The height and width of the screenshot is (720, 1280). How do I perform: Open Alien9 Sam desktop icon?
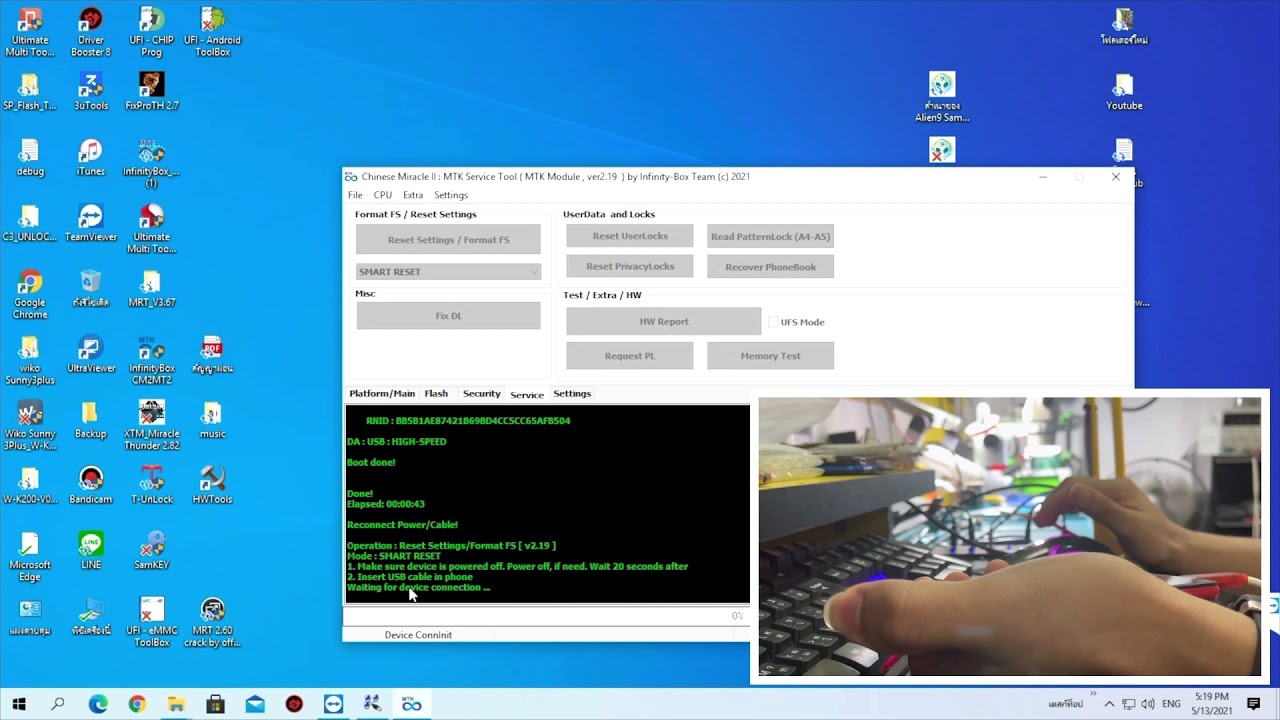[942, 97]
